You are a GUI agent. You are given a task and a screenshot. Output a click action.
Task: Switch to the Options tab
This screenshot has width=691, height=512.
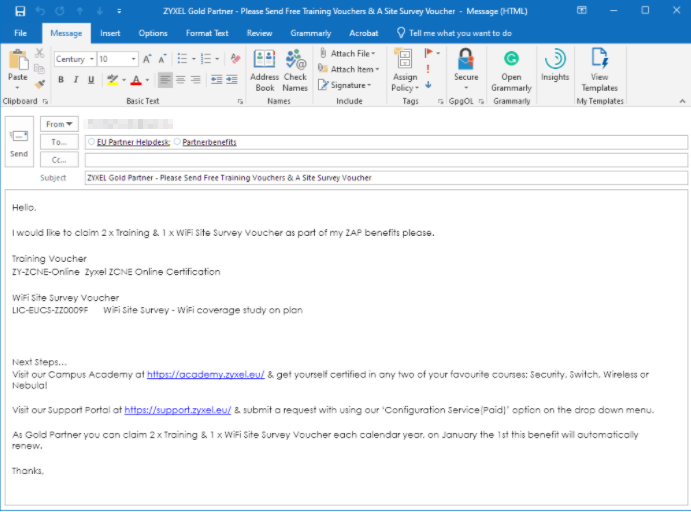(153, 33)
